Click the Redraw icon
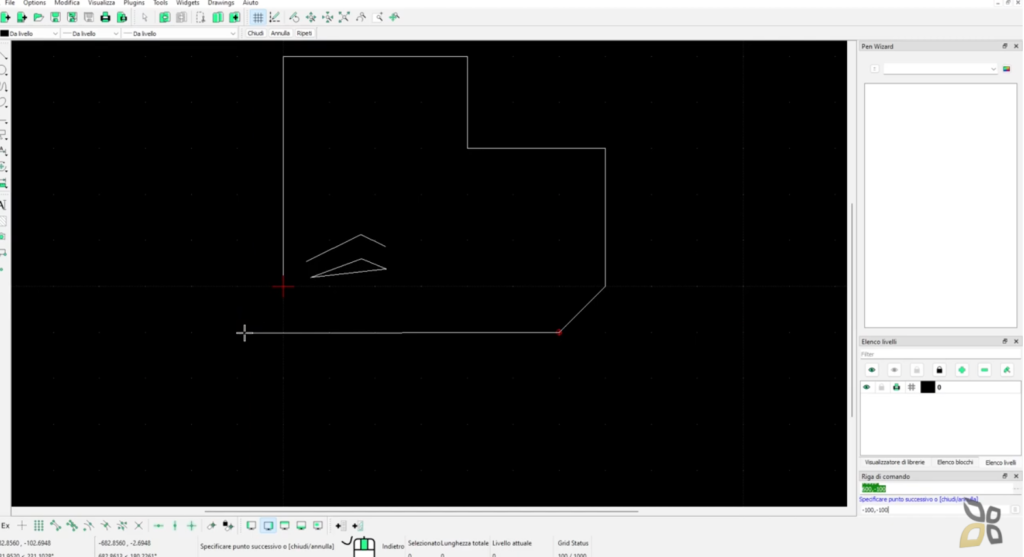 [295, 17]
